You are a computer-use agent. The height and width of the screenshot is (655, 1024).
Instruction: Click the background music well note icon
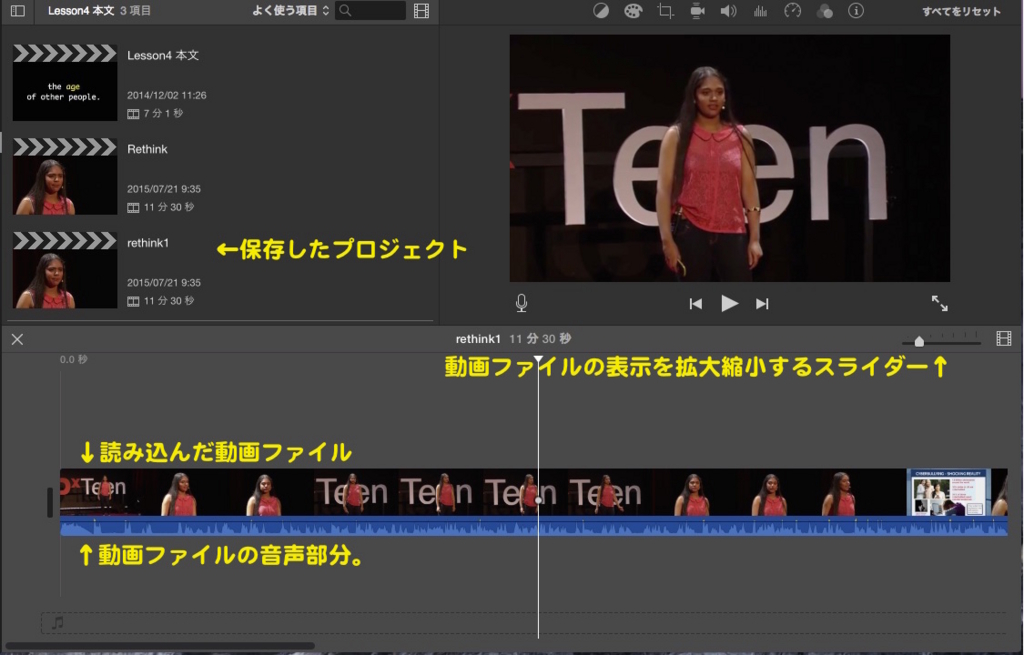pos(57,623)
